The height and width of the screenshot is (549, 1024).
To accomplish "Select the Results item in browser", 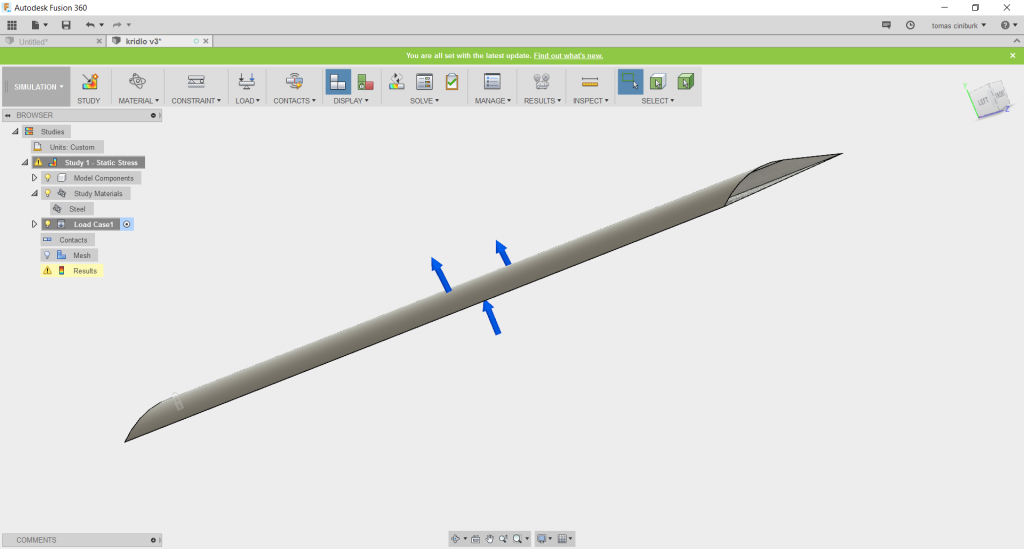I will point(85,271).
